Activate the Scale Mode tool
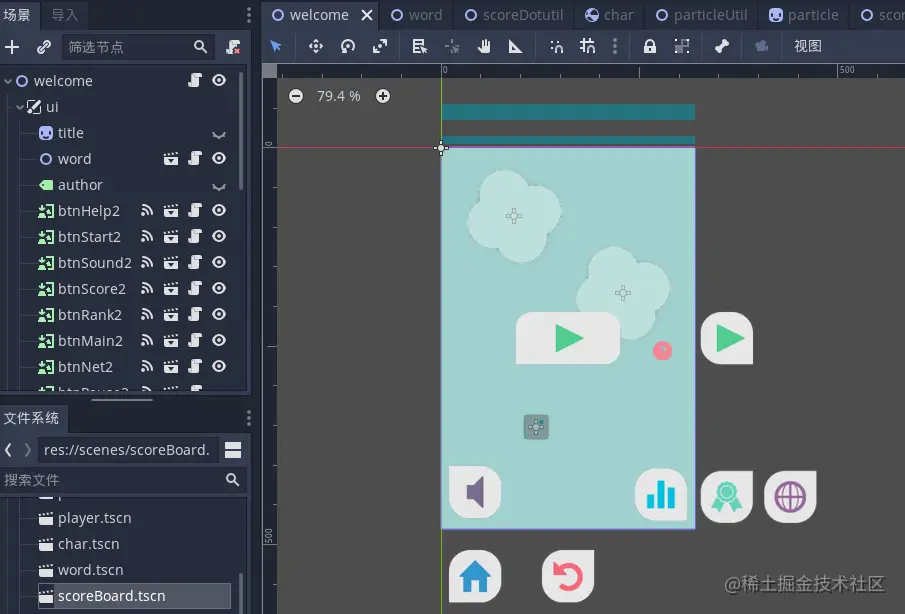The width and height of the screenshot is (905, 614). [380, 46]
